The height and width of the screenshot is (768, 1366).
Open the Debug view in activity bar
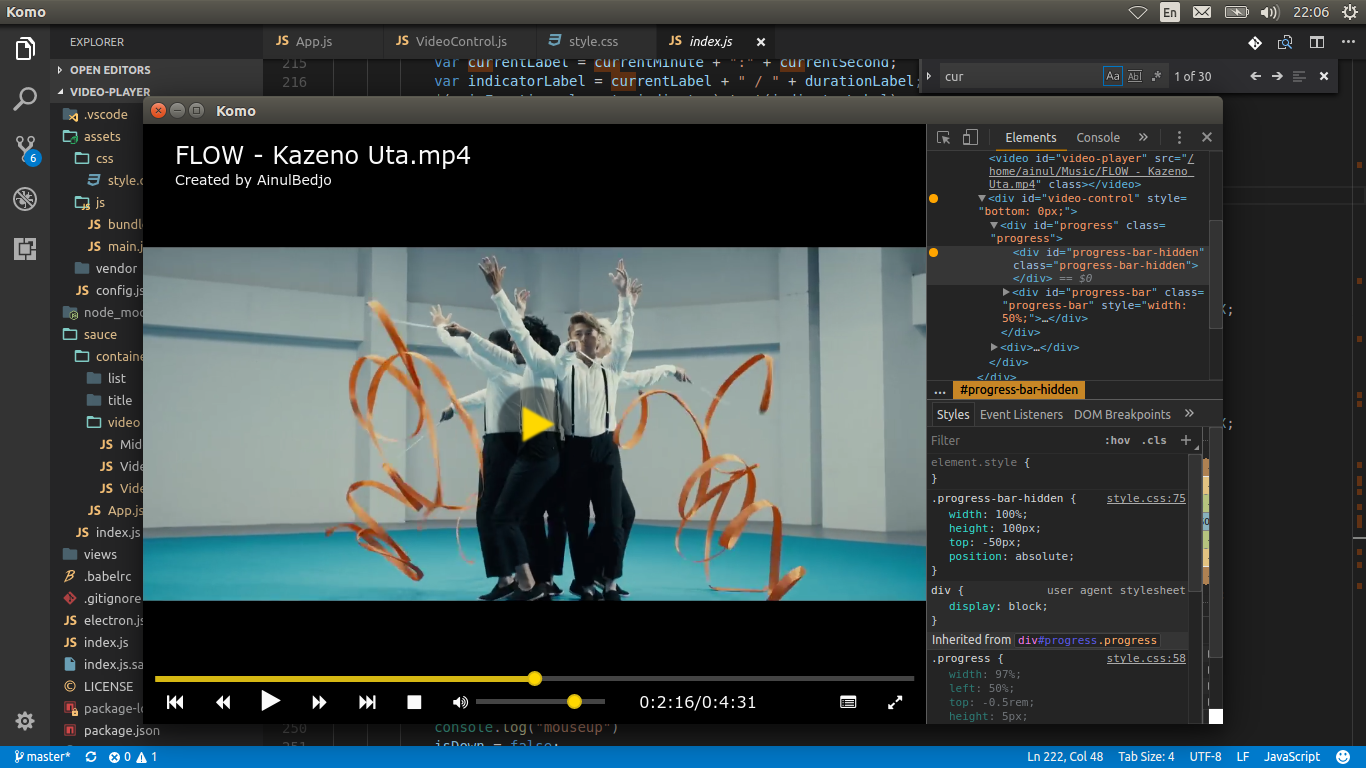(25, 199)
